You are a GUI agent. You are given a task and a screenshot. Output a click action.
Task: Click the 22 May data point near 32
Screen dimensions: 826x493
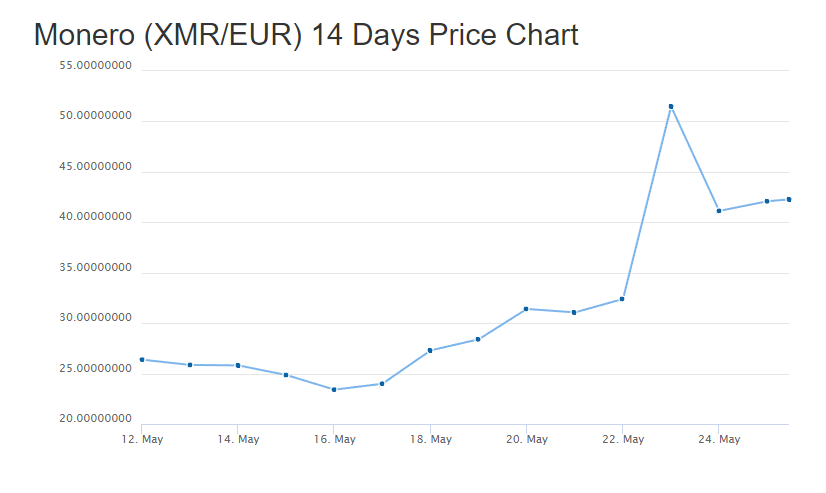point(622,299)
